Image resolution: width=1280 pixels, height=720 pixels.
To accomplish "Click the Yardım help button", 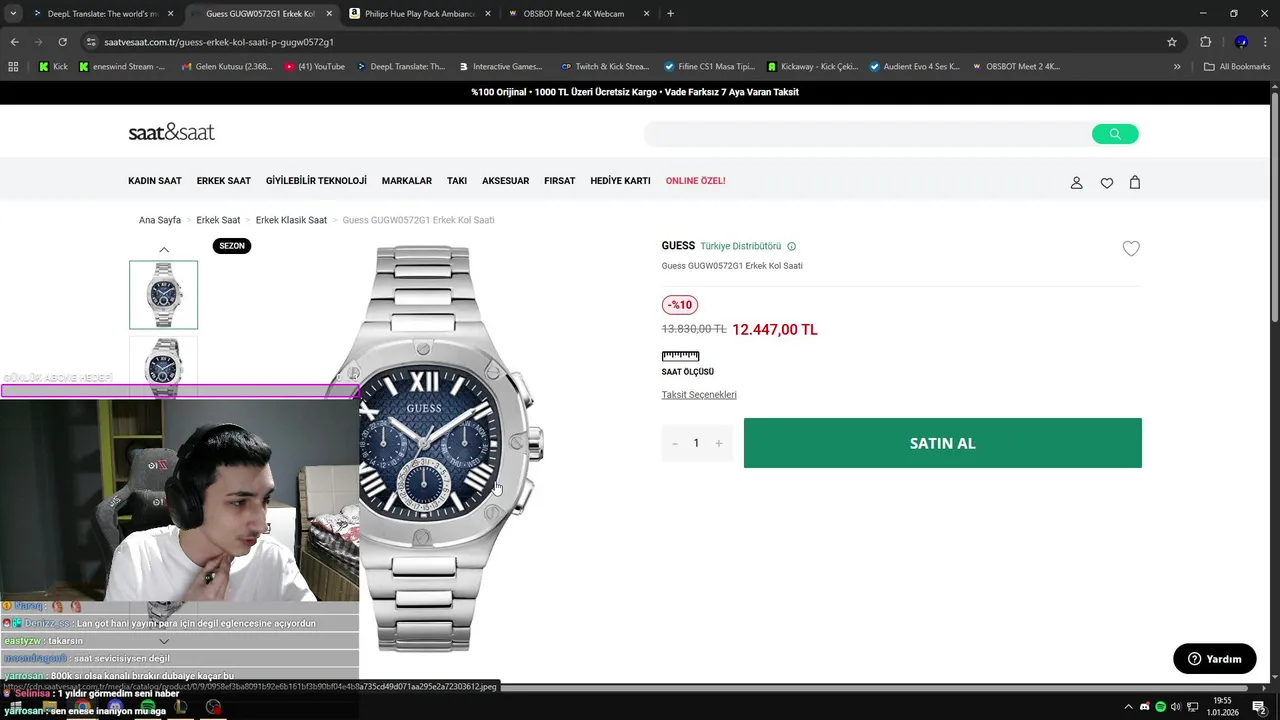I will [x=1215, y=659].
